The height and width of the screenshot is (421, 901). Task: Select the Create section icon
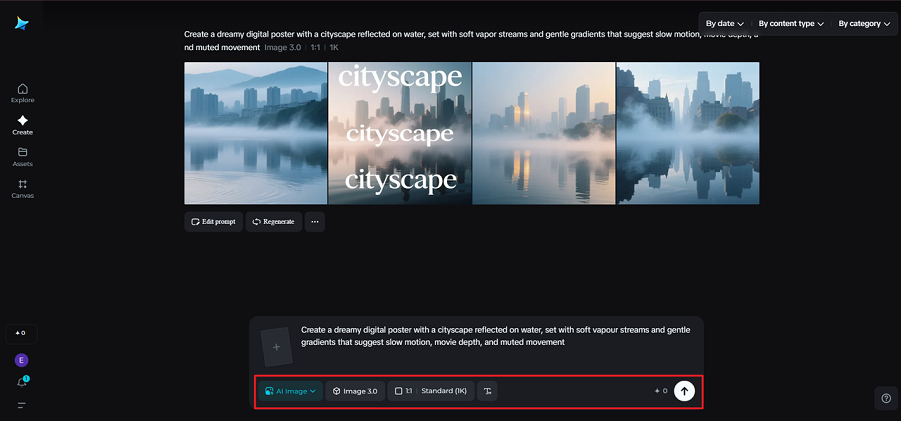[x=22, y=124]
